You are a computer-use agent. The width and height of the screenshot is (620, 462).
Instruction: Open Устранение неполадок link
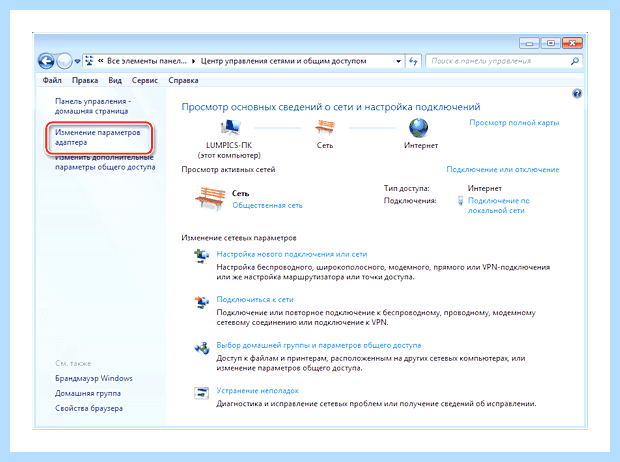tap(257, 391)
